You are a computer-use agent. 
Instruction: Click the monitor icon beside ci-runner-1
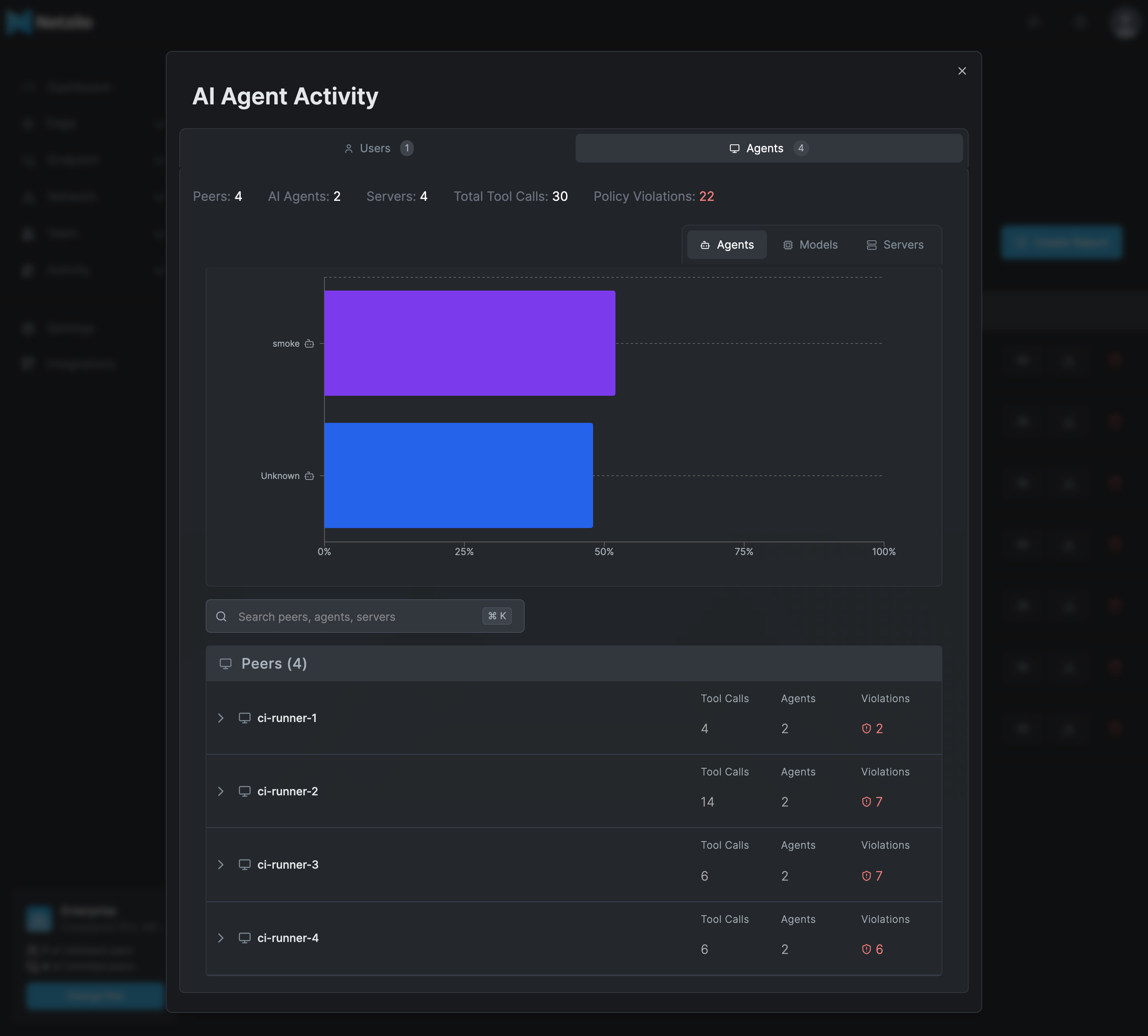[245, 718]
